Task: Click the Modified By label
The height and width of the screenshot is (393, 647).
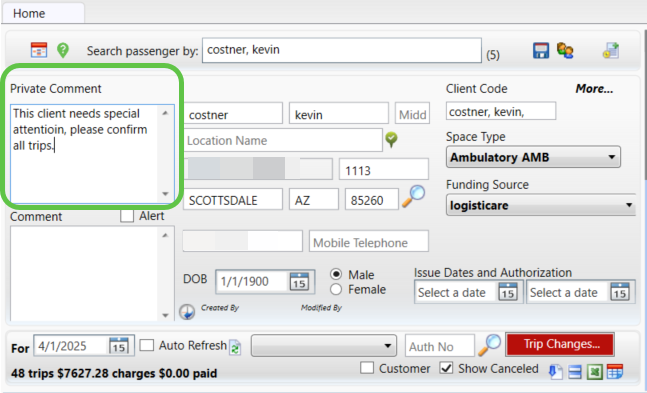Action: point(321,308)
